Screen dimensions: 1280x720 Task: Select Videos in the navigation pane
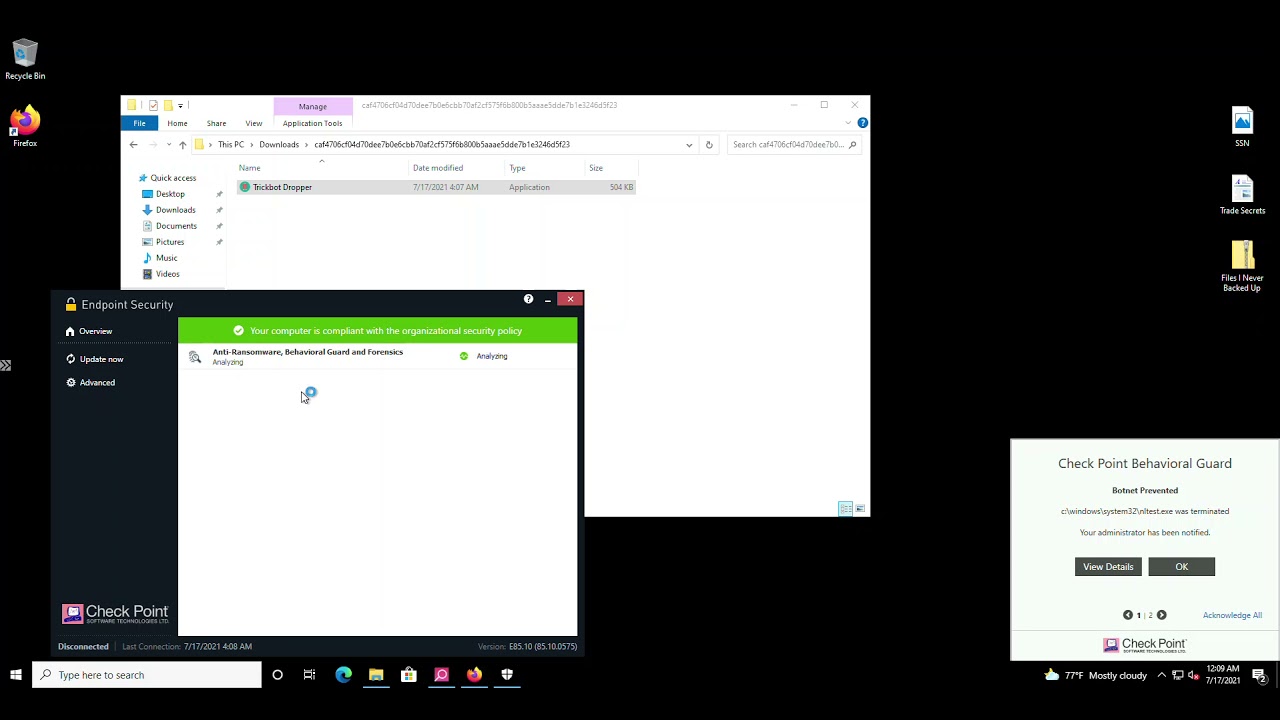coord(167,274)
